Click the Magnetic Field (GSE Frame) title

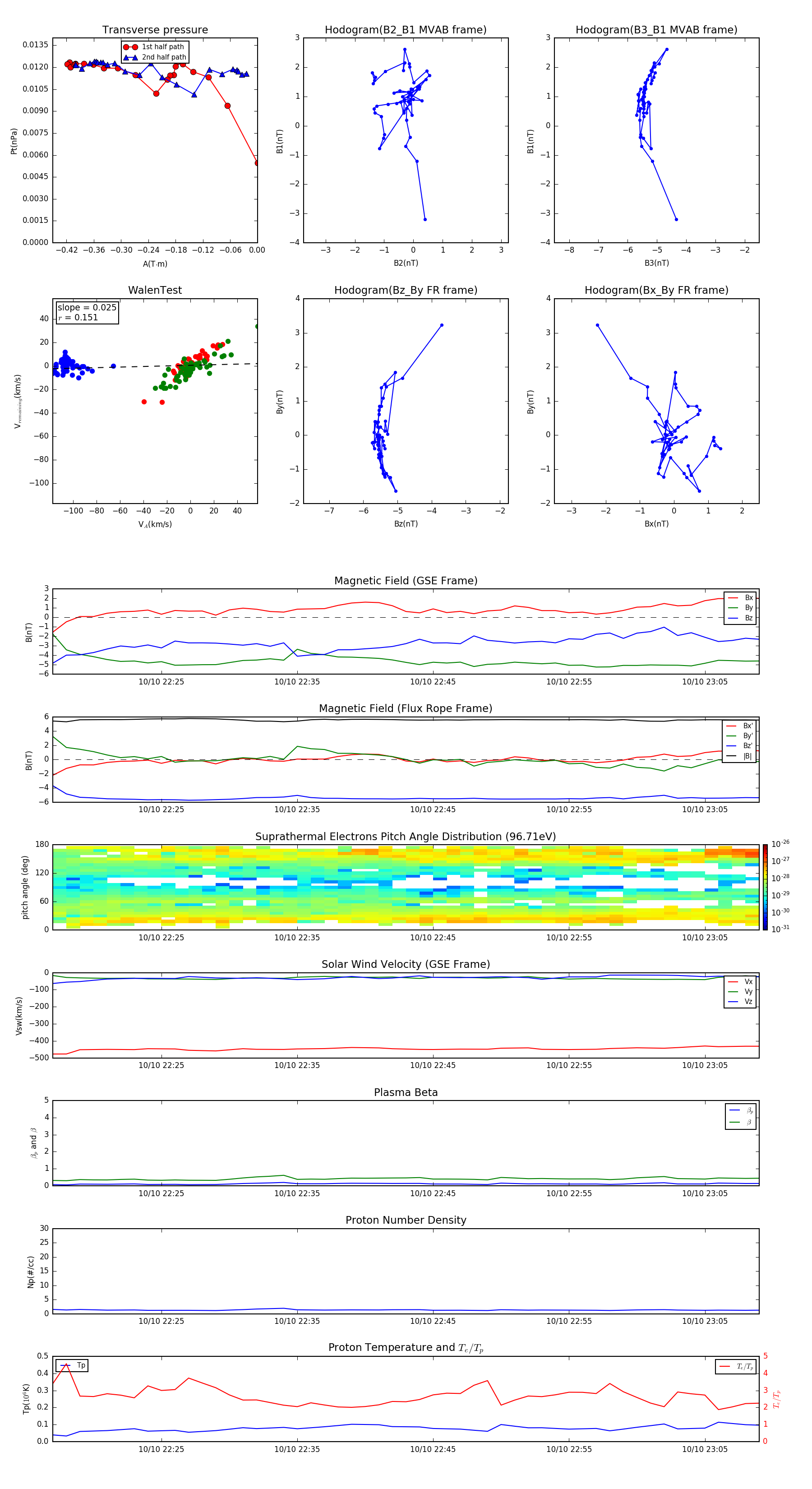(x=406, y=581)
